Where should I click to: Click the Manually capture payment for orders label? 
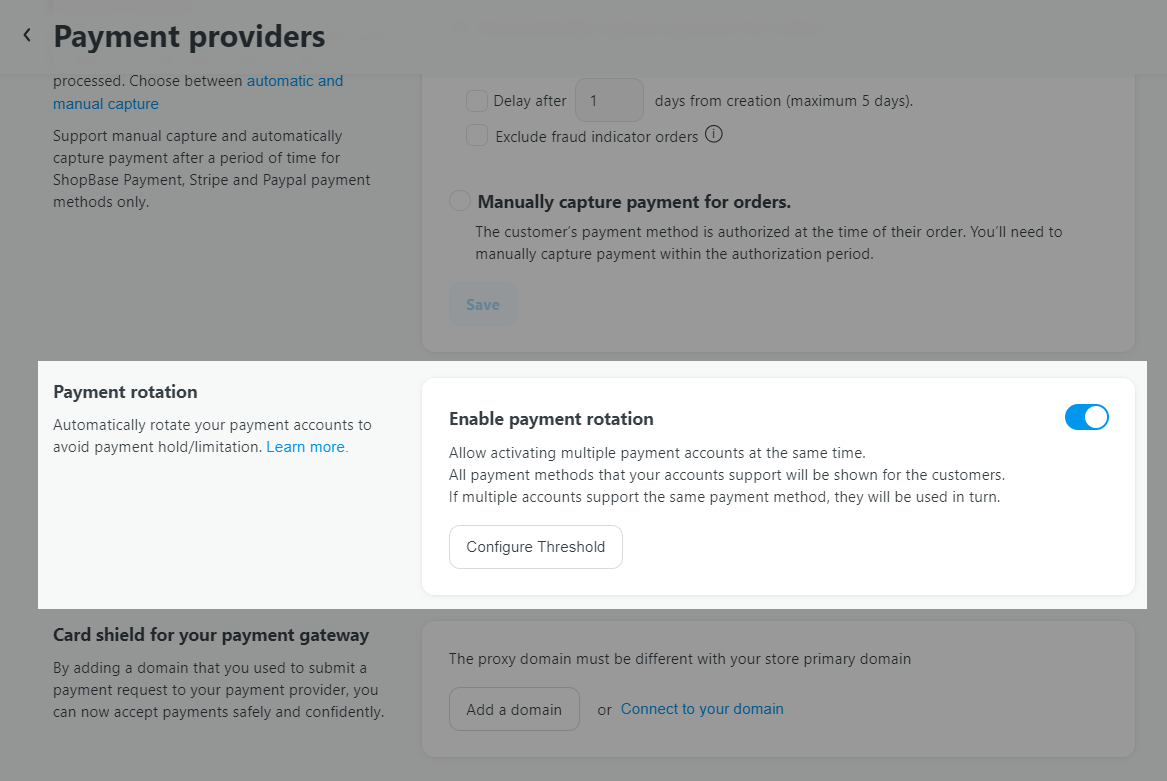(x=634, y=202)
